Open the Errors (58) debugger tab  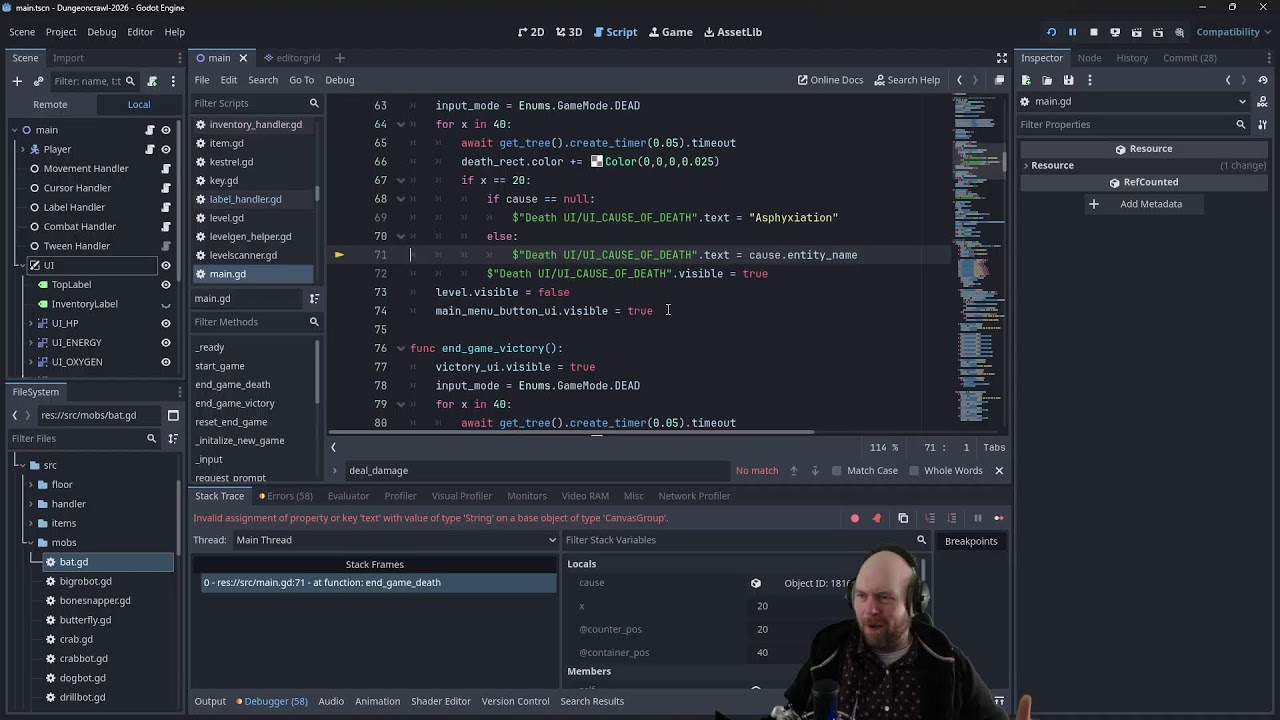286,496
